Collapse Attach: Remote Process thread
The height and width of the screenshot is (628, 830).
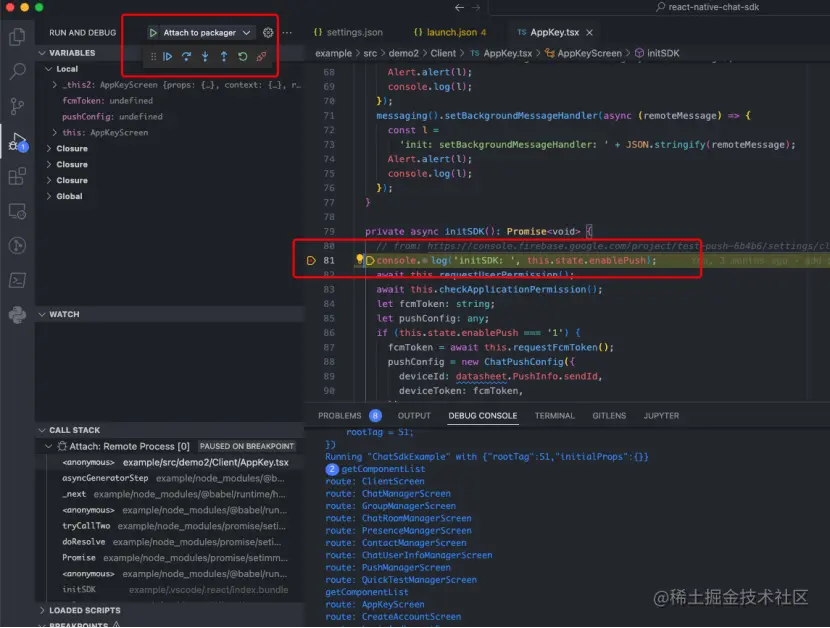49,446
